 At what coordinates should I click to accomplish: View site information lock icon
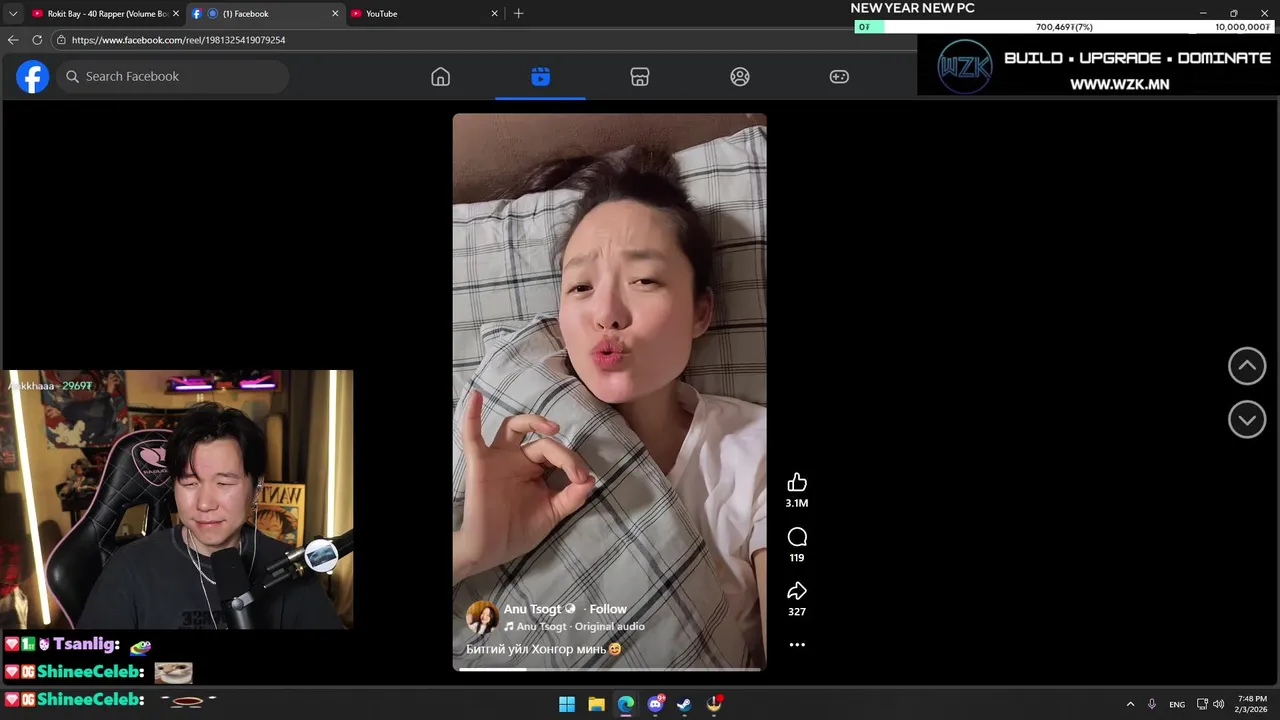pyautogui.click(x=61, y=40)
